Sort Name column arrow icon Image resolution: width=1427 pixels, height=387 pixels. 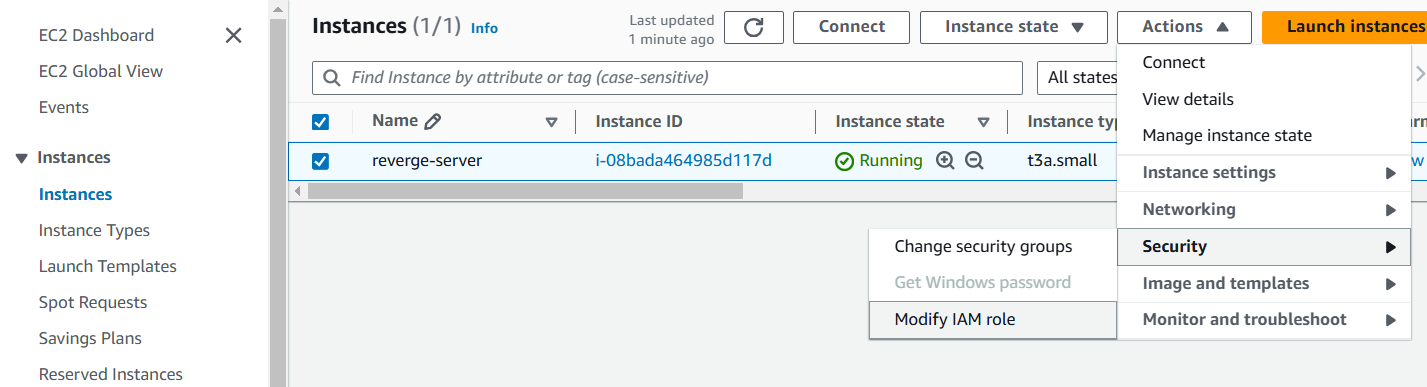(551, 122)
